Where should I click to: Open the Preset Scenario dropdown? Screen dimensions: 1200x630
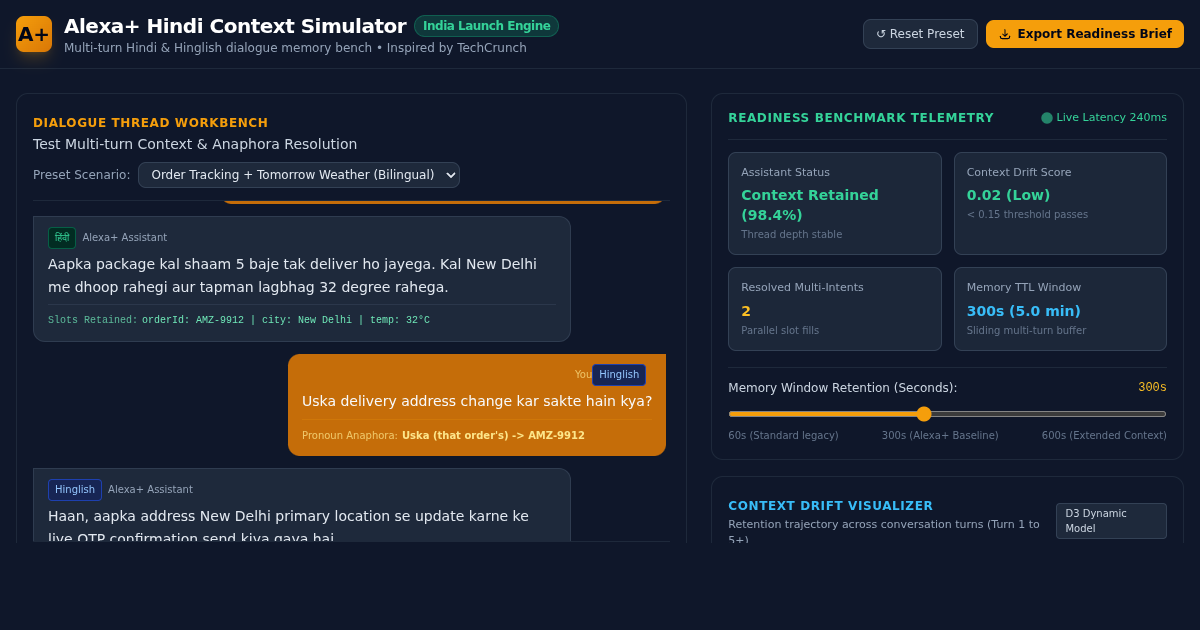point(299,175)
